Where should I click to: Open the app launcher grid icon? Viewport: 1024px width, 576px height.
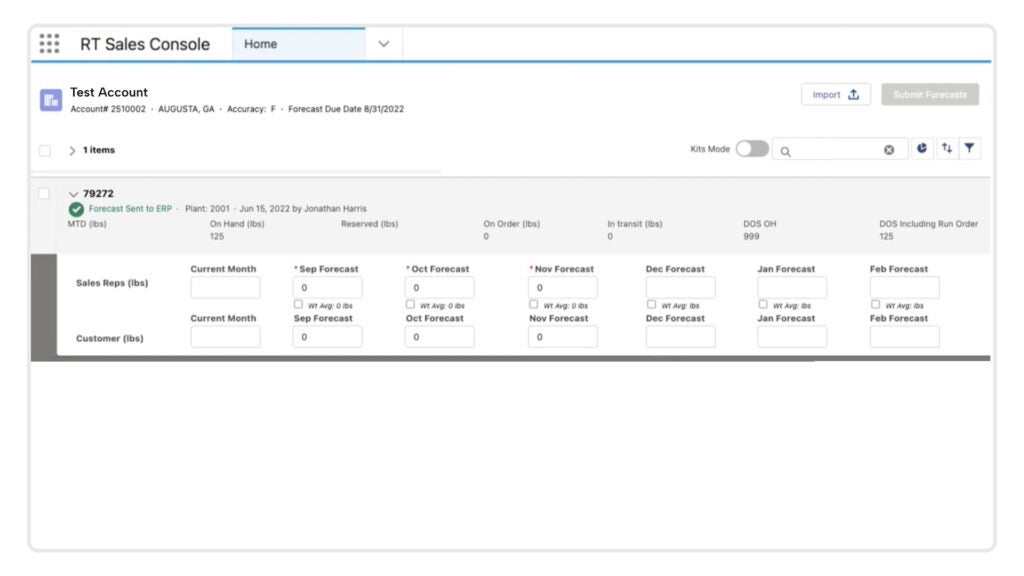(x=49, y=44)
